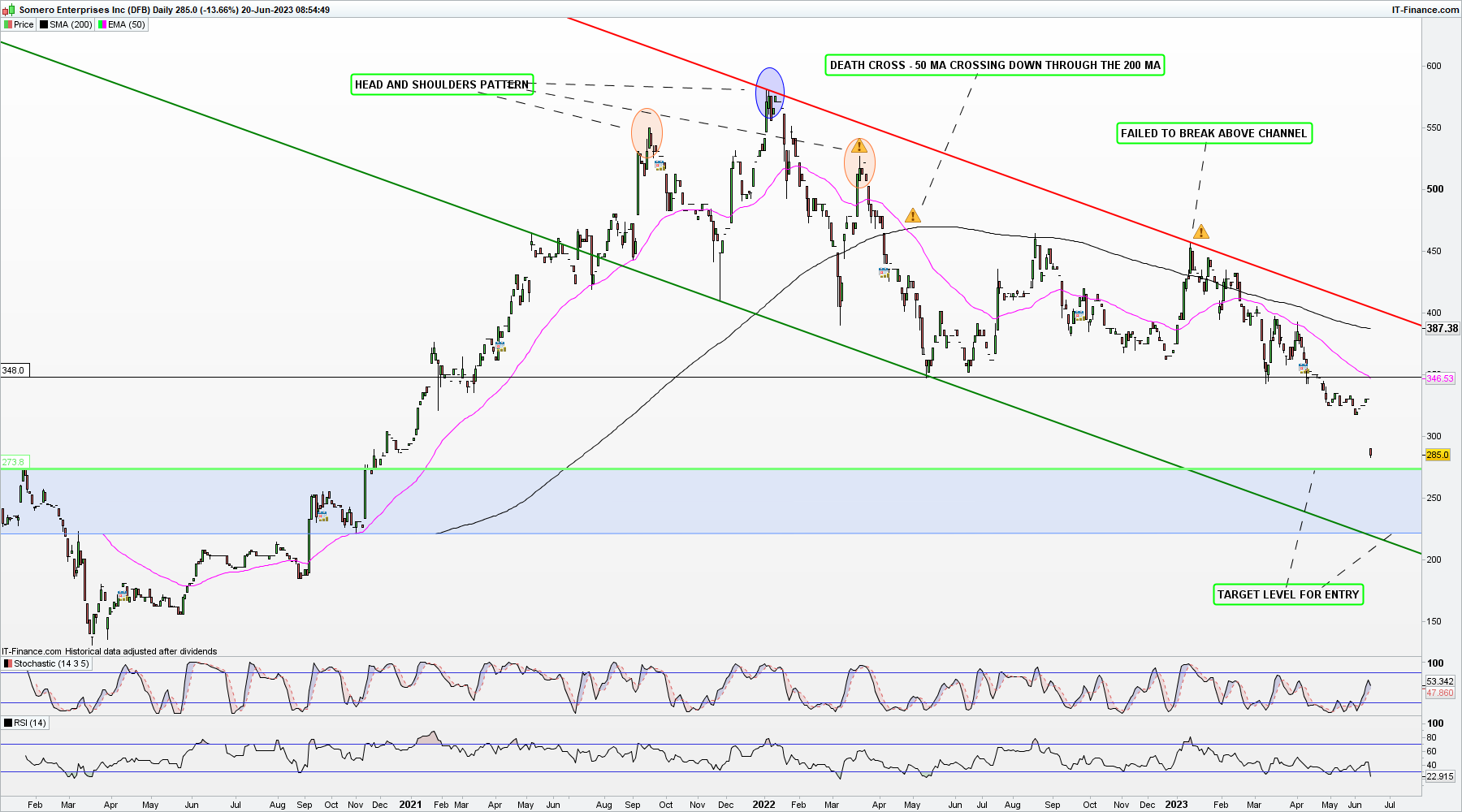Image resolution: width=1462 pixels, height=812 pixels.
Task: Click the Stochastic indicator icon
Action: coord(8,663)
